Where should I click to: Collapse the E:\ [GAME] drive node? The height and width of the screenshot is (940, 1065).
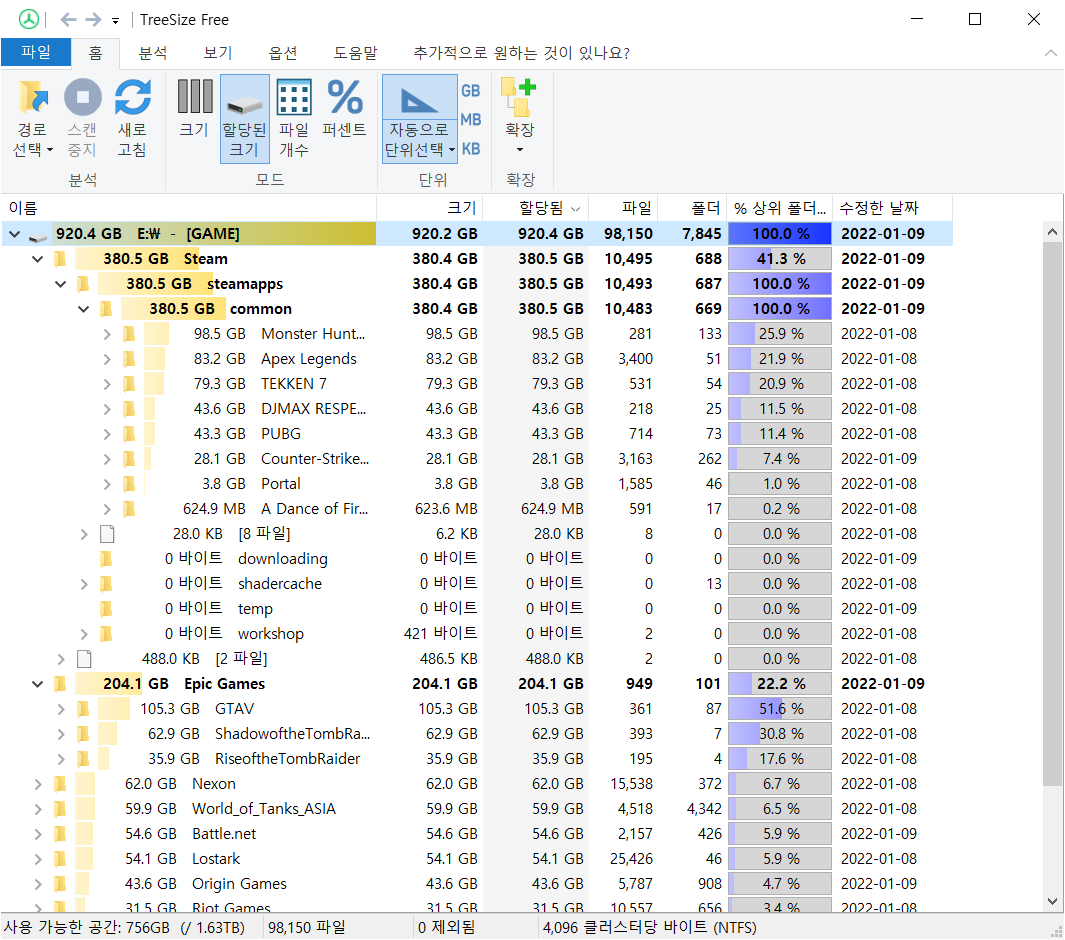[14, 234]
